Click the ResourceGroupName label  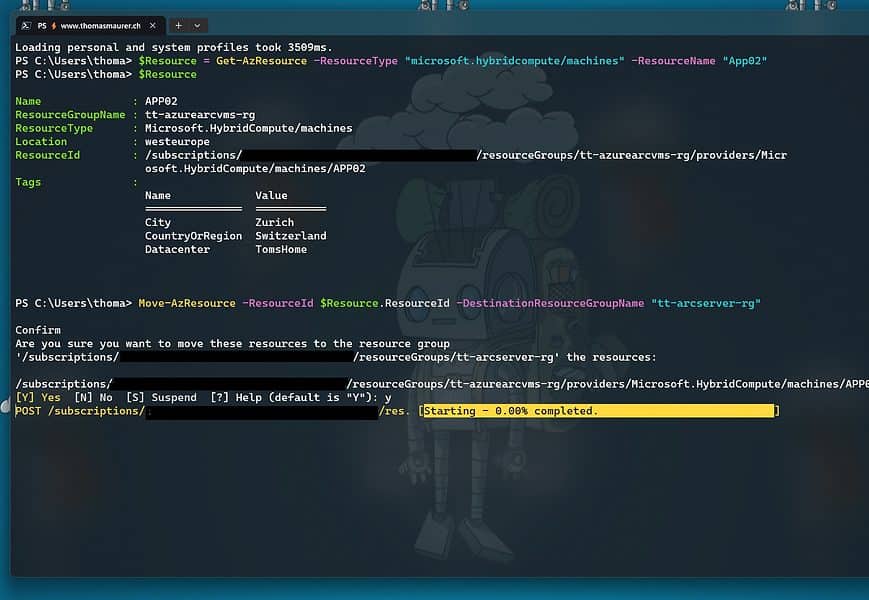[70, 115]
